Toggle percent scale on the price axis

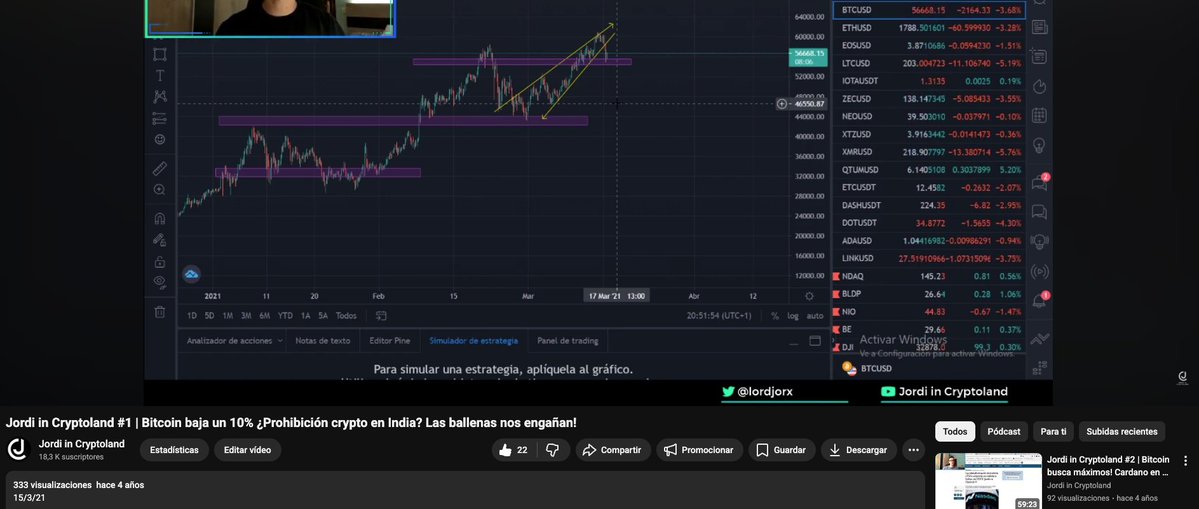[775, 316]
